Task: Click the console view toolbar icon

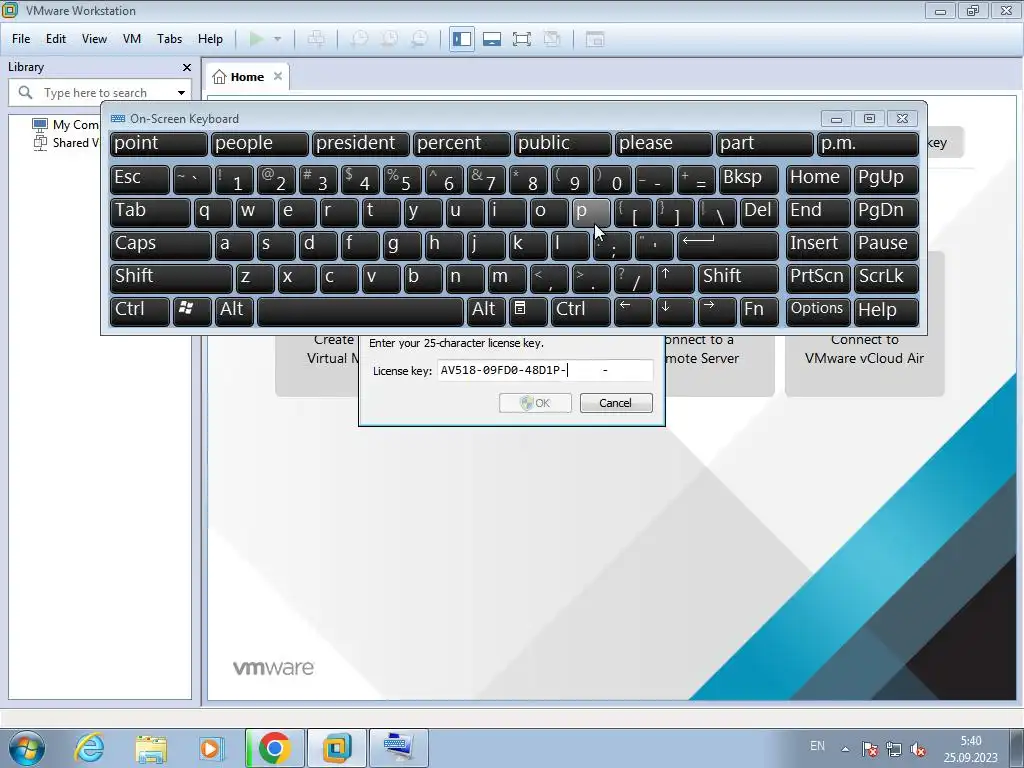Action: click(594, 39)
